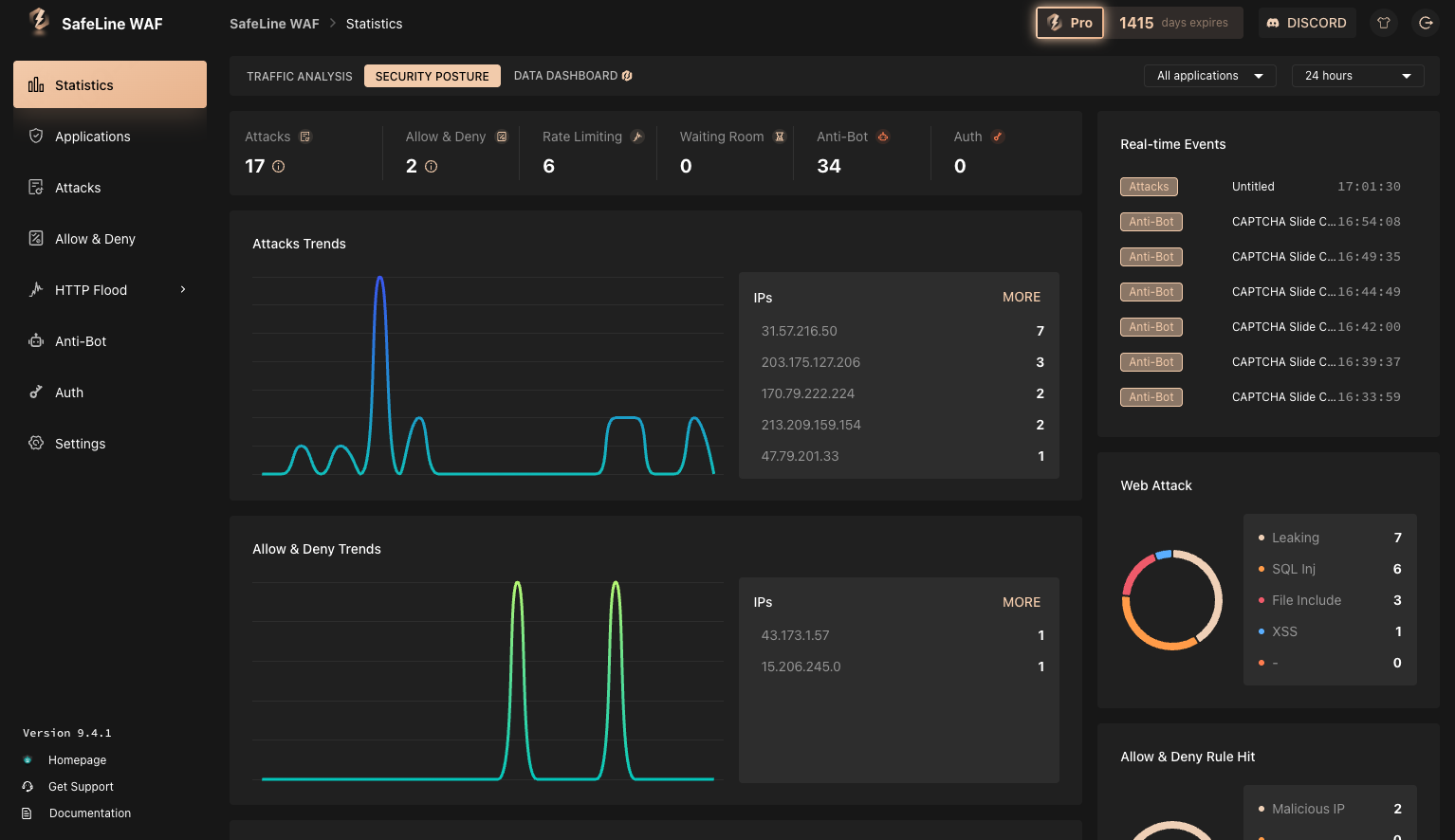This screenshot has width=1455, height=840.
Task: Click the Waiting Room hourglass icon
Action: coord(780,137)
